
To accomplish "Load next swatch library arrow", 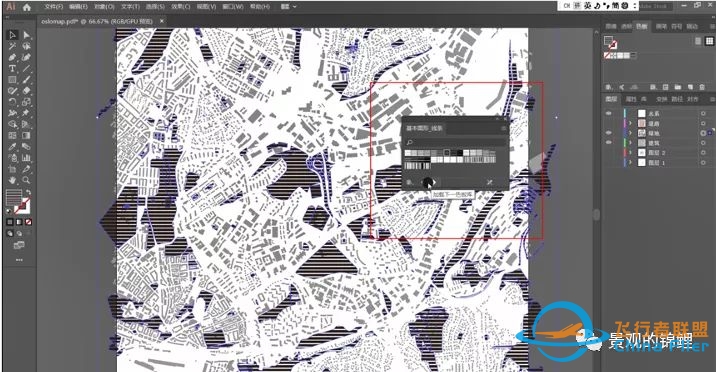I will click(434, 183).
